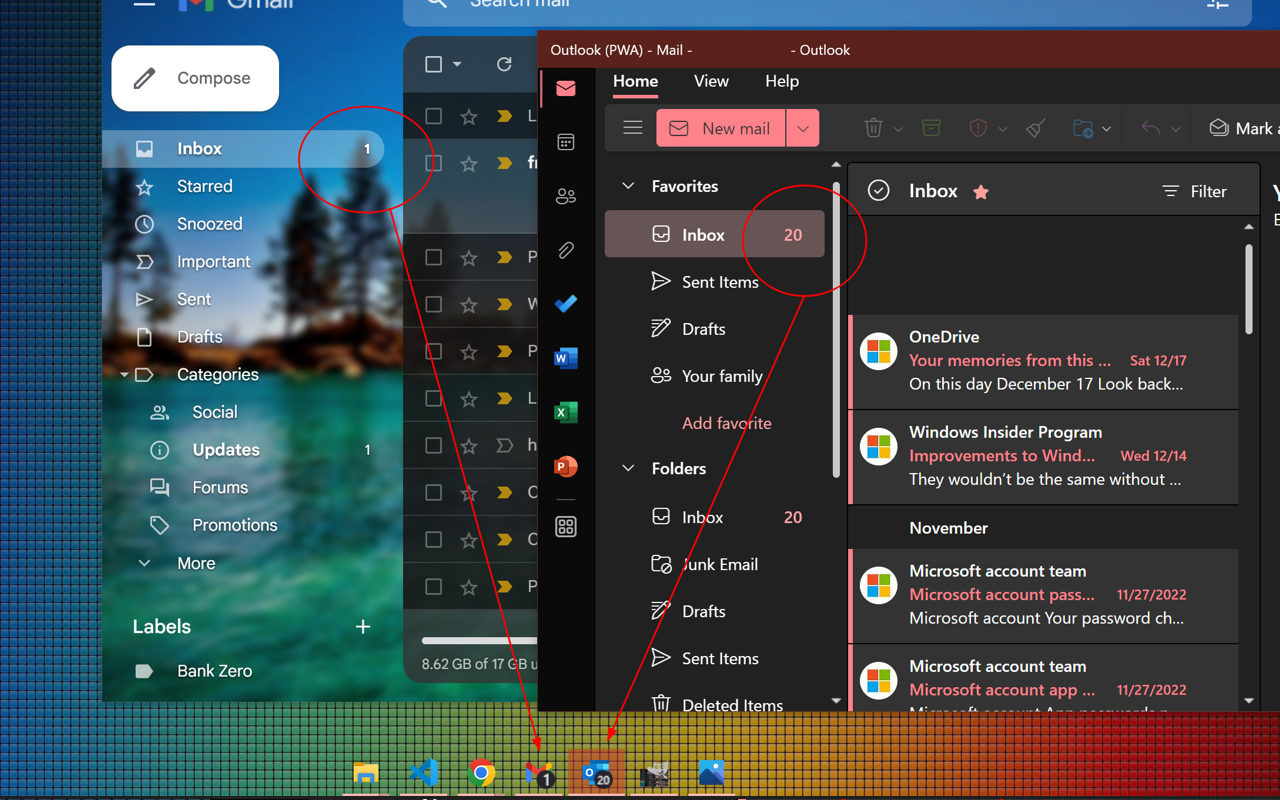1280x800 pixels.
Task: Click Add favorite in Outlook sidebar
Action: pyautogui.click(x=726, y=423)
